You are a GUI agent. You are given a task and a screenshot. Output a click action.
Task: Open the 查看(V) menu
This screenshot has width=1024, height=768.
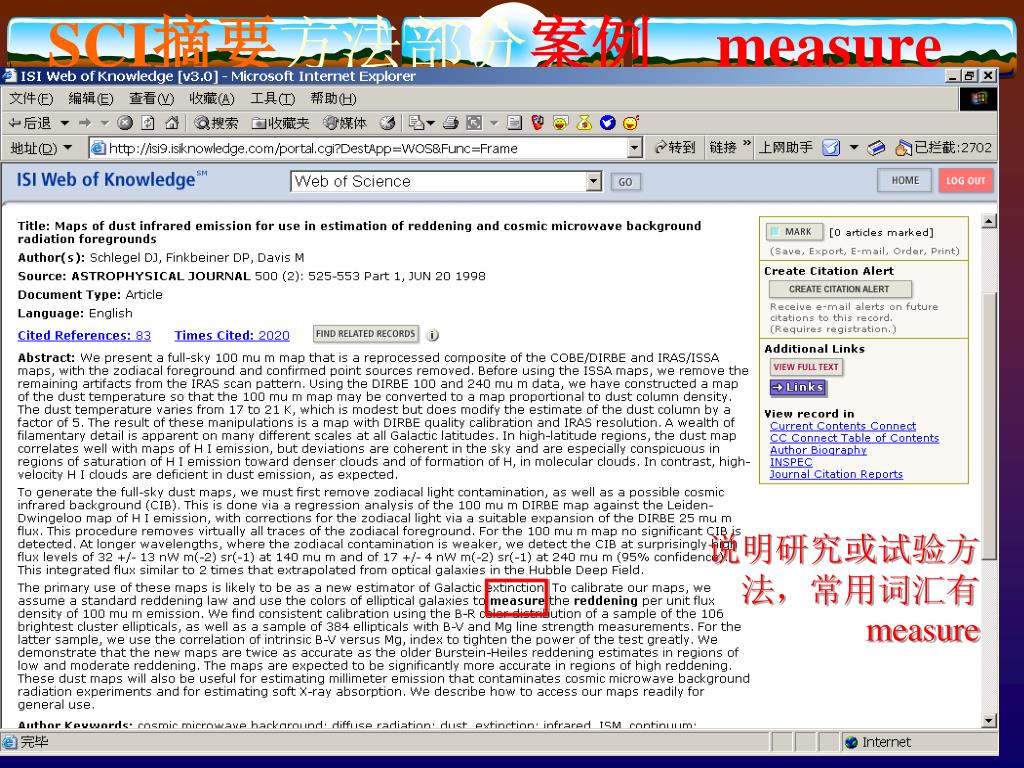[152, 99]
